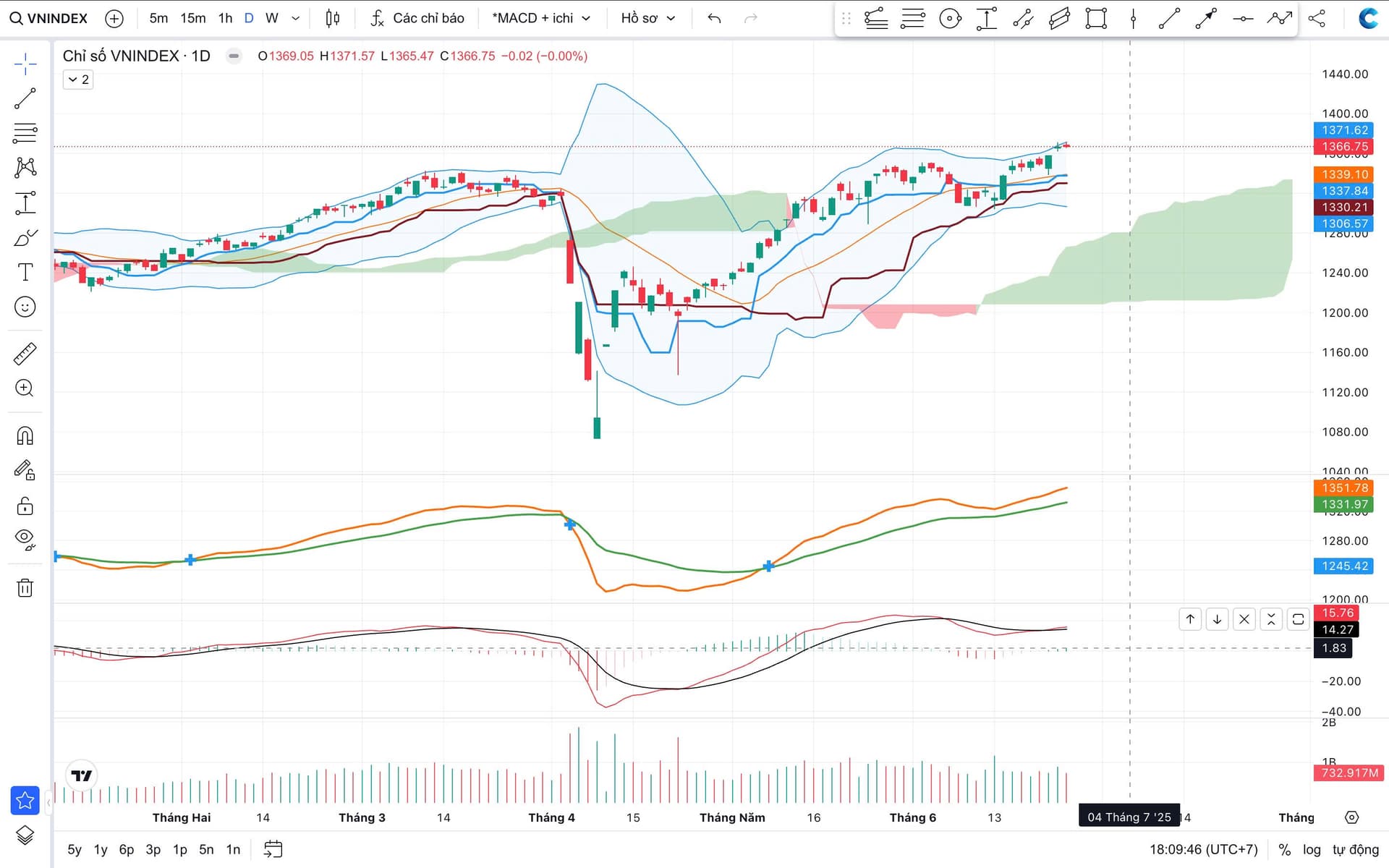Toggle hide all drawings eye icon
The image size is (1389, 868).
(25, 539)
